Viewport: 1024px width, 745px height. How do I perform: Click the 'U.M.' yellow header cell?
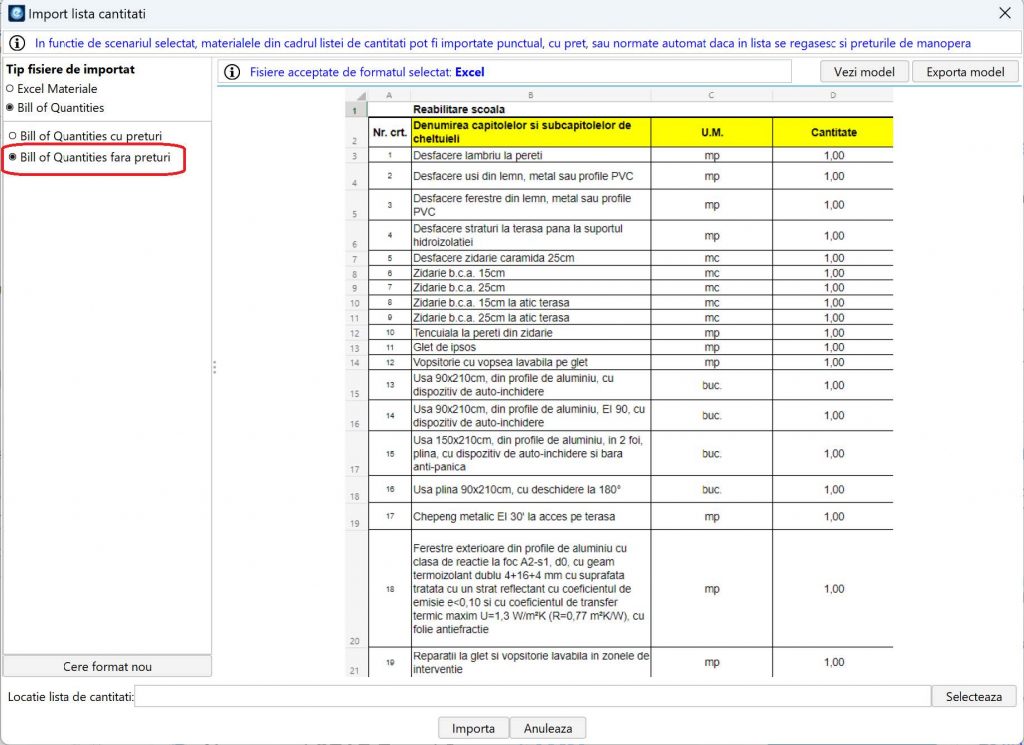[712, 133]
